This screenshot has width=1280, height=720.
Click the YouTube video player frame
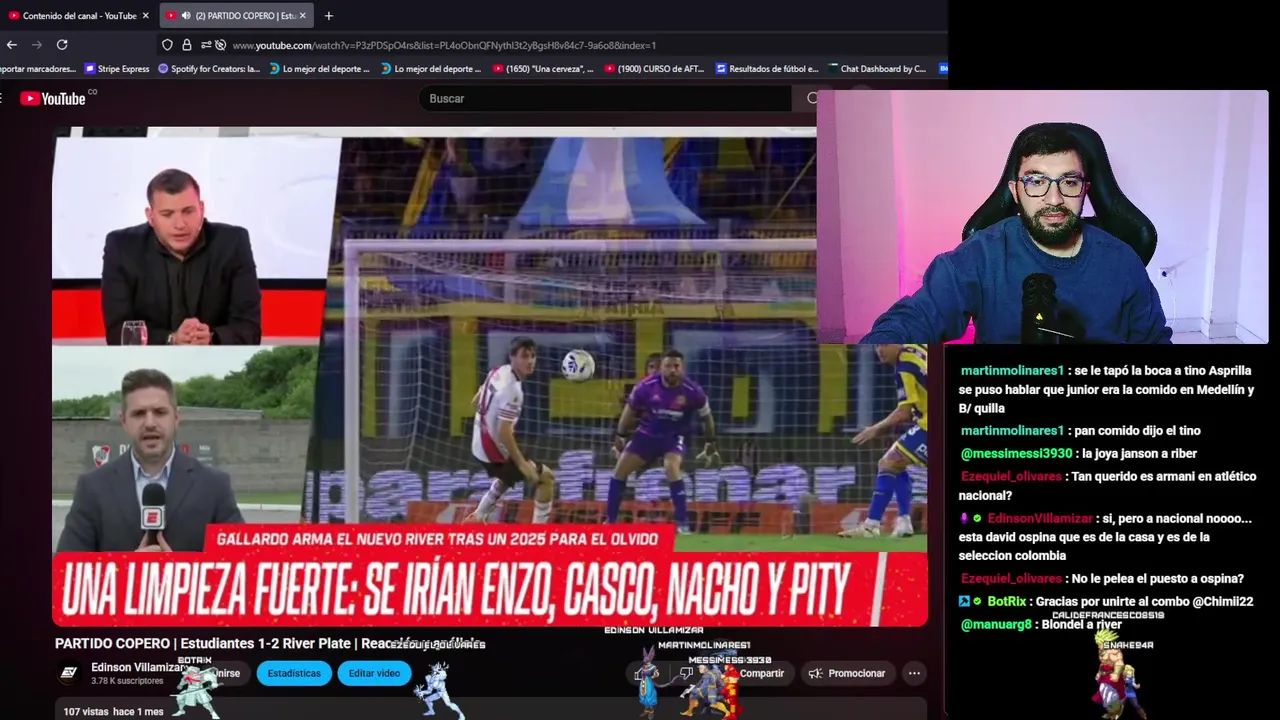(x=490, y=376)
